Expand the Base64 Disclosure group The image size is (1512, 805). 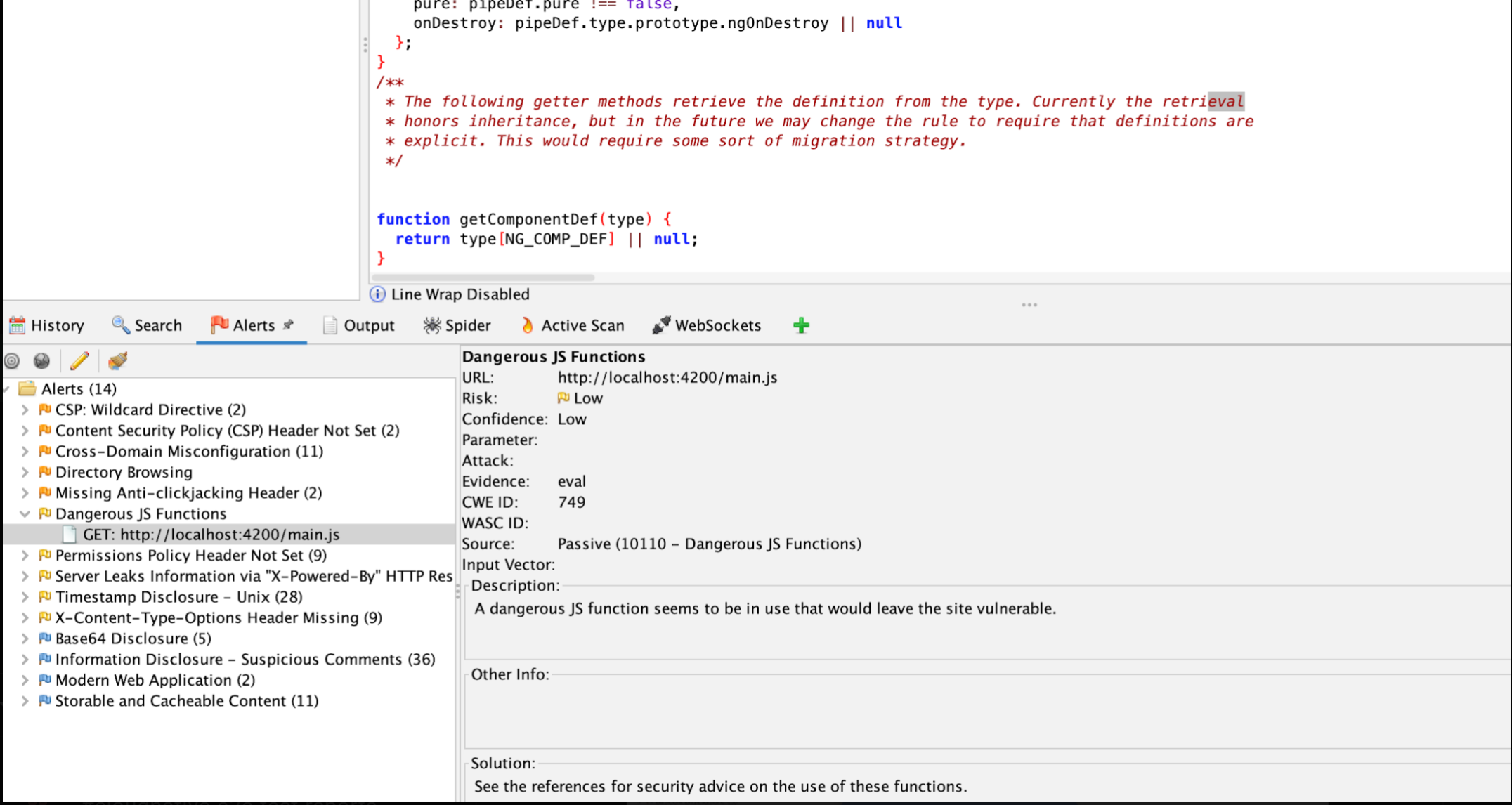pos(25,638)
